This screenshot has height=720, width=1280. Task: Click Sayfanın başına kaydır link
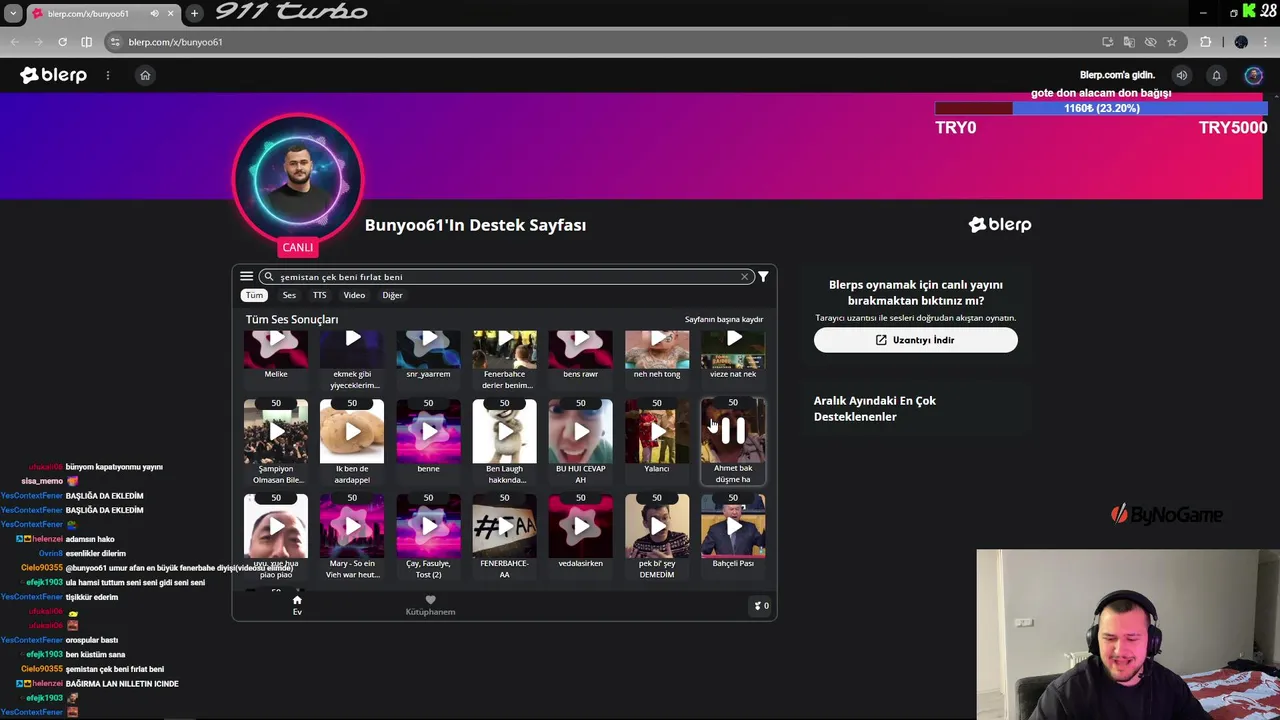click(x=724, y=319)
